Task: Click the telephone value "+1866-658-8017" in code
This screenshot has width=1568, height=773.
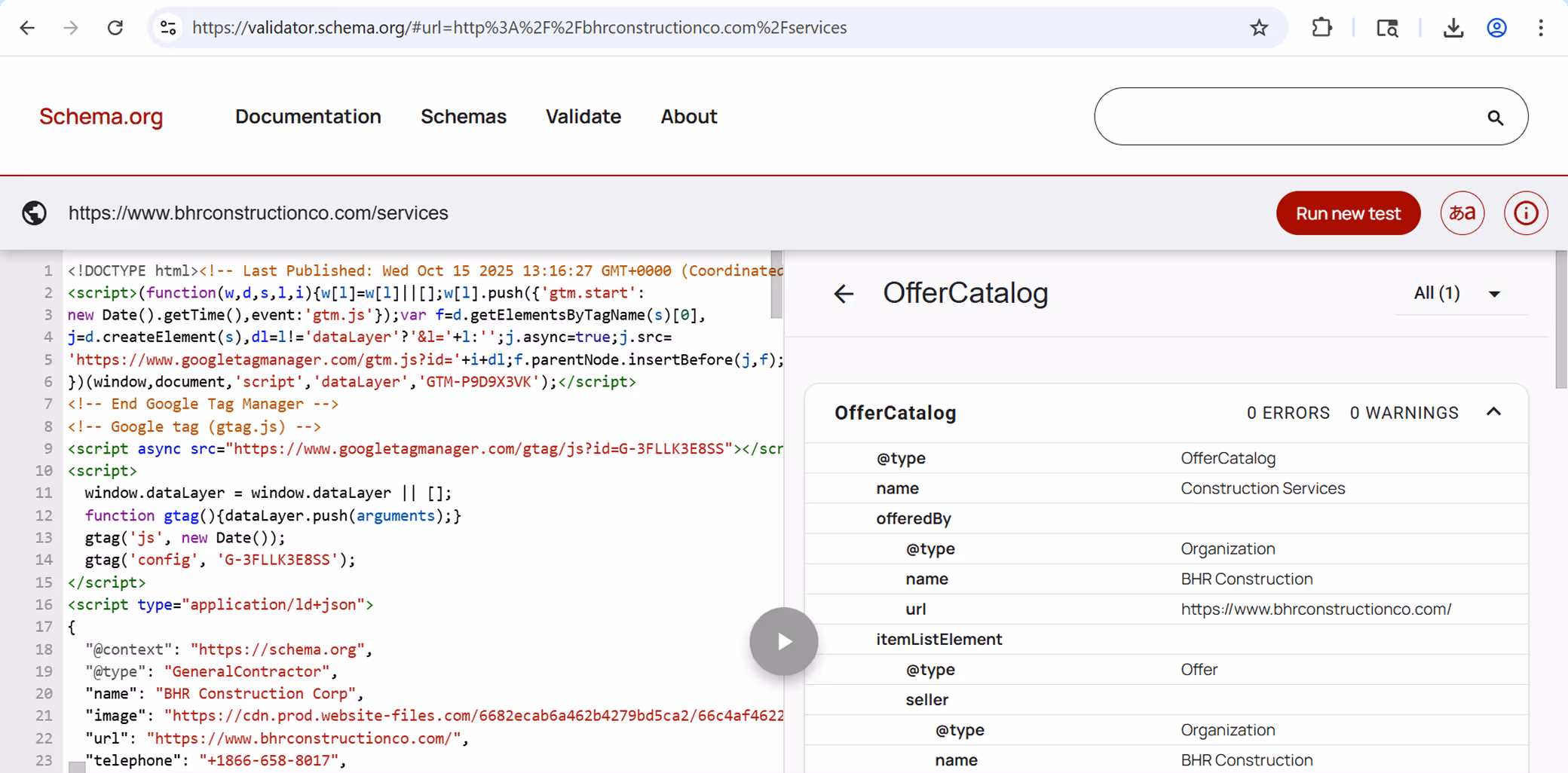Action: pos(268,760)
